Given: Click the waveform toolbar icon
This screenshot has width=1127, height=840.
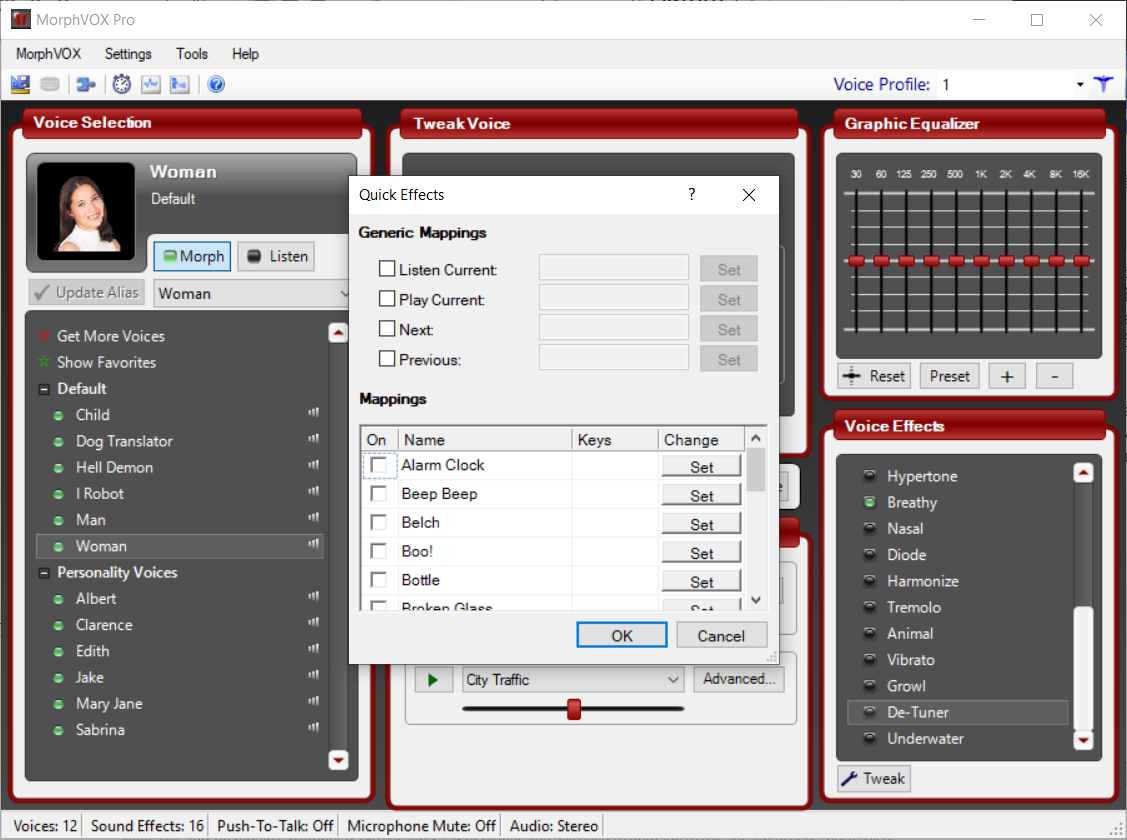Looking at the screenshot, I should coord(151,85).
